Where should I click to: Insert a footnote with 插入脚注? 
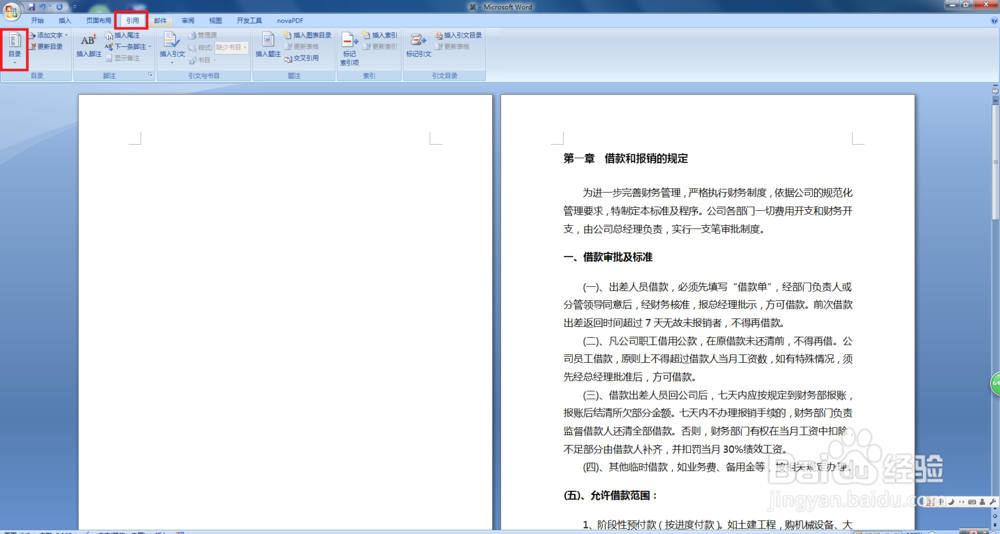[89, 45]
